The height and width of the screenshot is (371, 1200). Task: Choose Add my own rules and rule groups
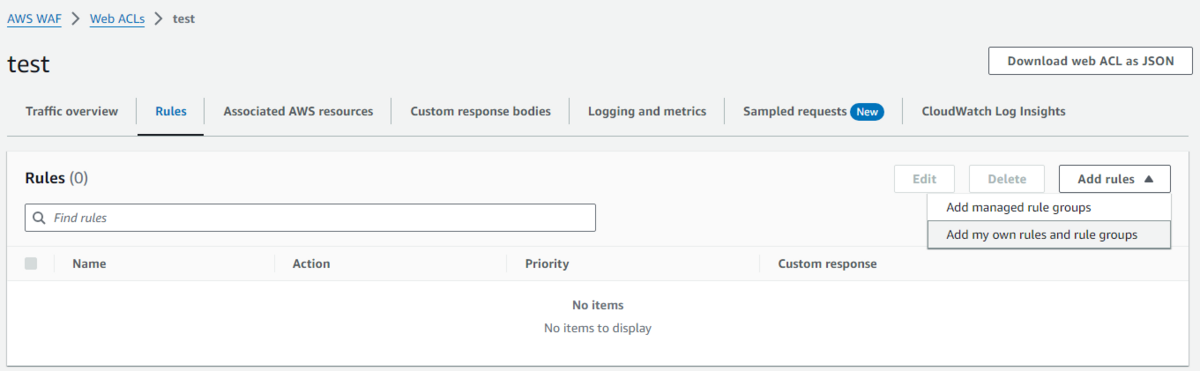1049,236
